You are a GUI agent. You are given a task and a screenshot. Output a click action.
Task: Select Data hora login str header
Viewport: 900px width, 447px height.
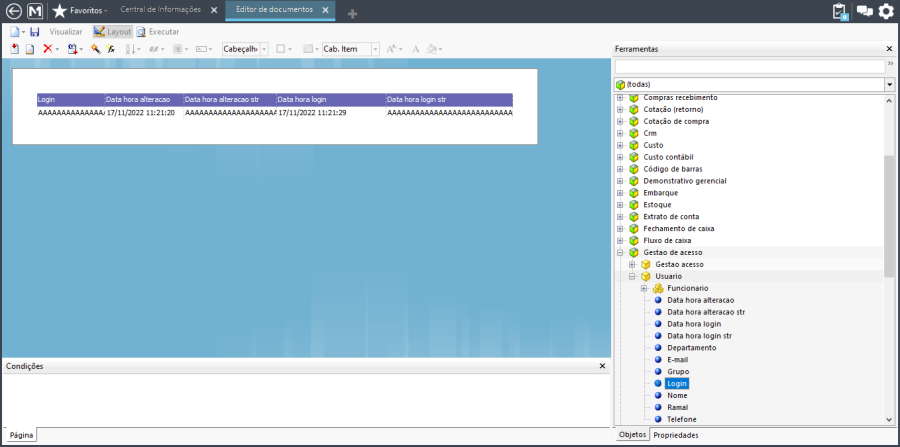(x=449, y=100)
